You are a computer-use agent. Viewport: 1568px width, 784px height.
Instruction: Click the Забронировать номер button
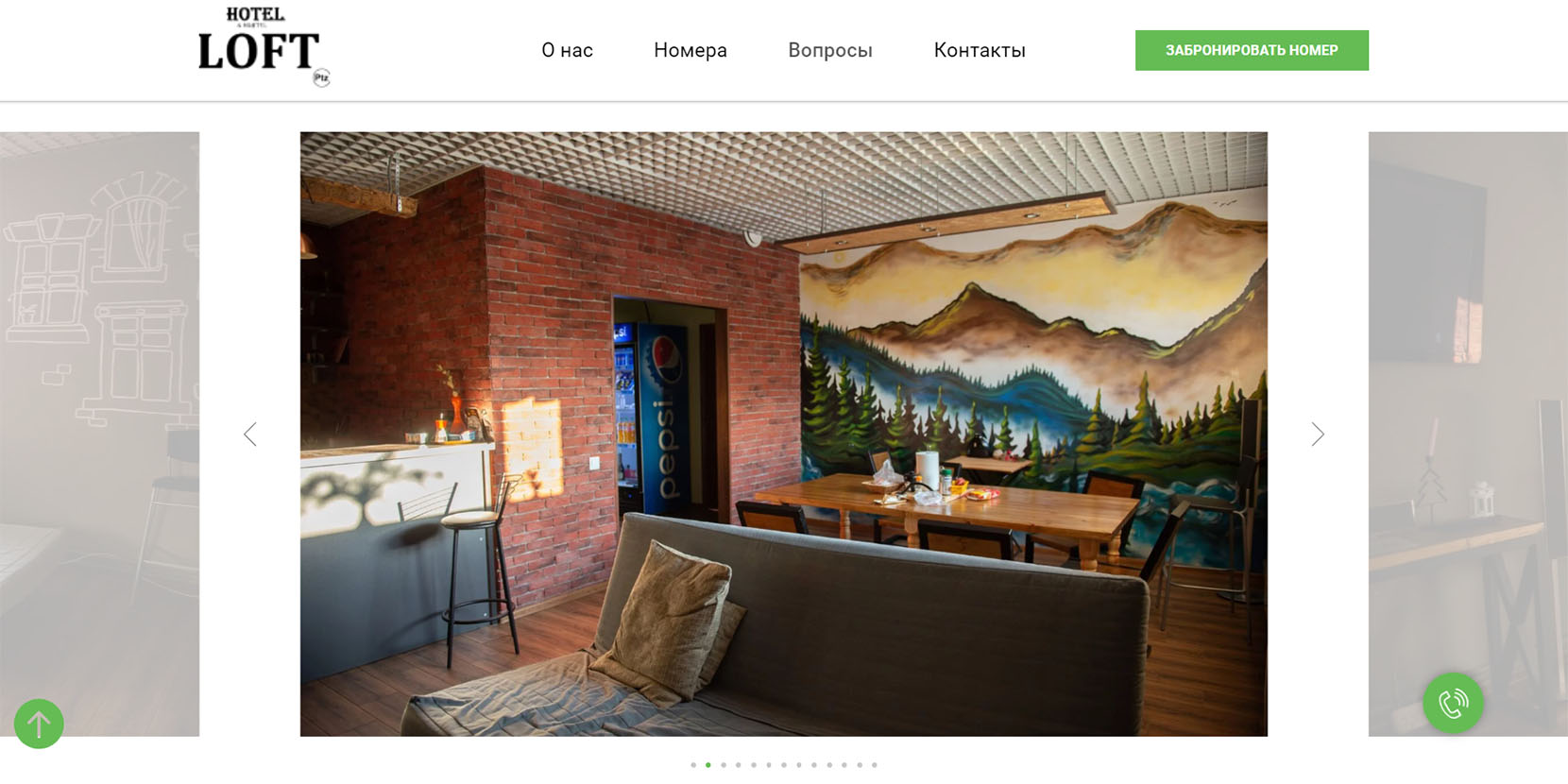1252,50
